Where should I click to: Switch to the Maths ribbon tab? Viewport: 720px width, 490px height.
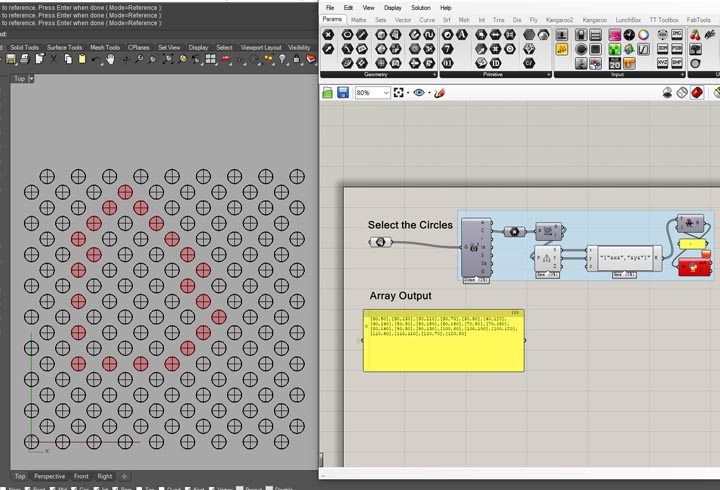pyautogui.click(x=359, y=20)
